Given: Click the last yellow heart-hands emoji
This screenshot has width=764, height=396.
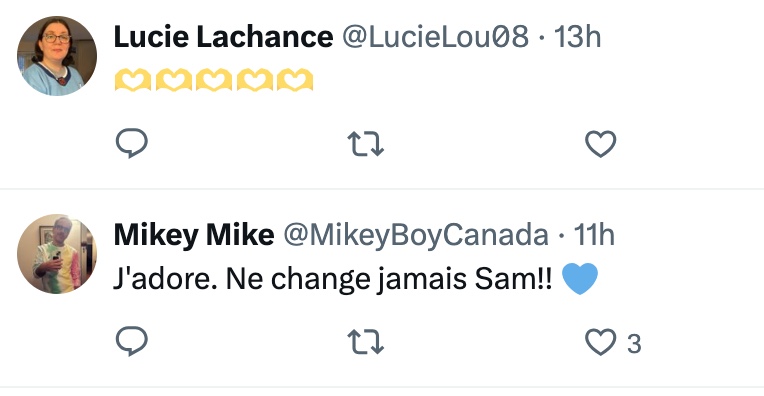Looking at the screenshot, I should (x=295, y=80).
